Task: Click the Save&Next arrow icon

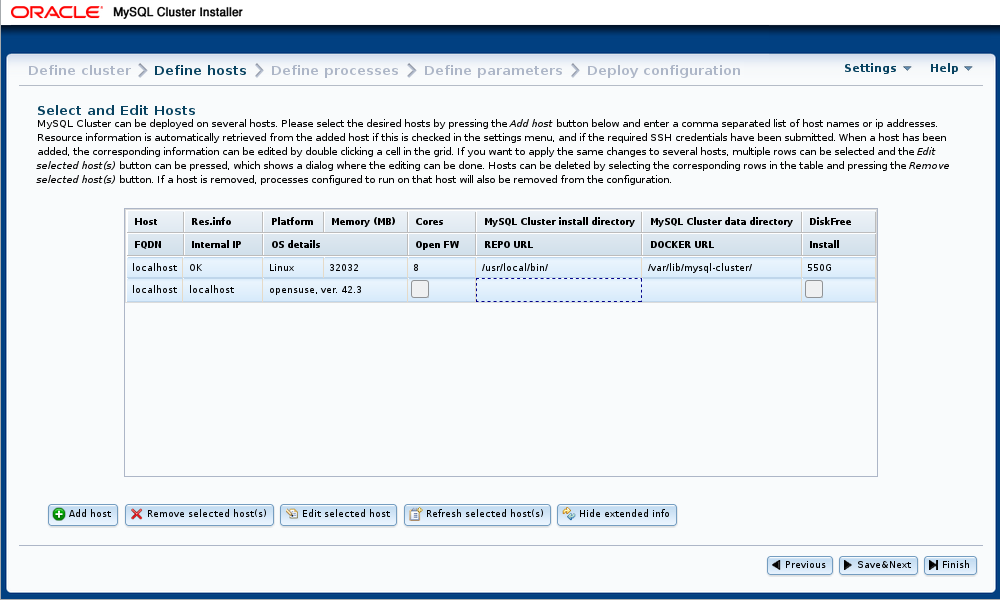Action: tap(848, 565)
